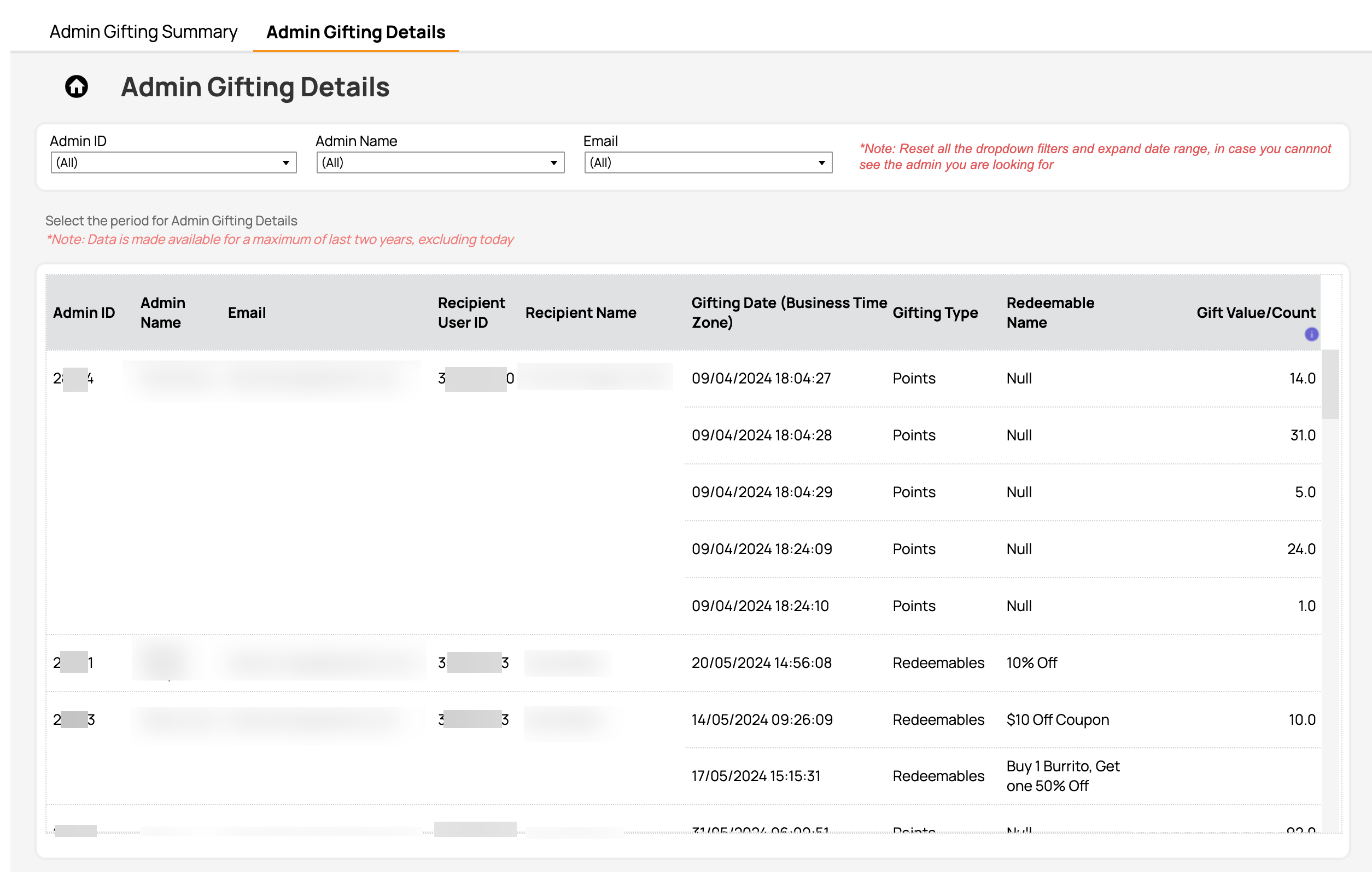This screenshot has width=1372, height=872.
Task: Click the Redeemable Name column header
Action: click(1050, 312)
